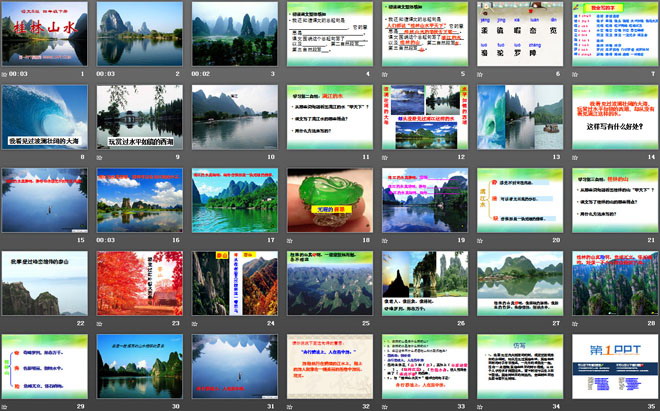Image resolution: width=660 pixels, height=411 pixels.
Task: Click slide 9 about 西湖 lake
Action: (x=141, y=117)
